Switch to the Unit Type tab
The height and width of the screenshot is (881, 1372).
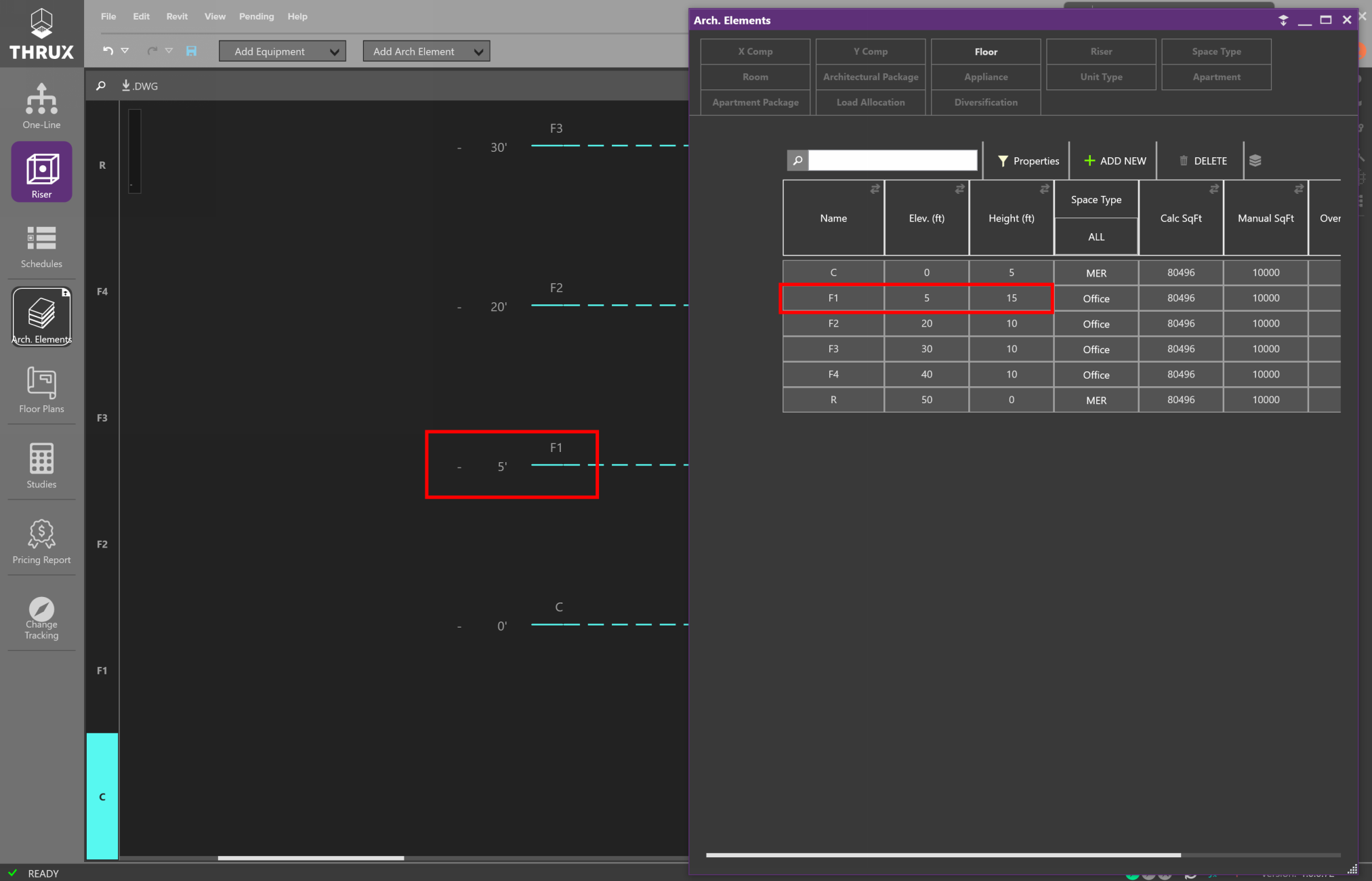pos(1101,77)
